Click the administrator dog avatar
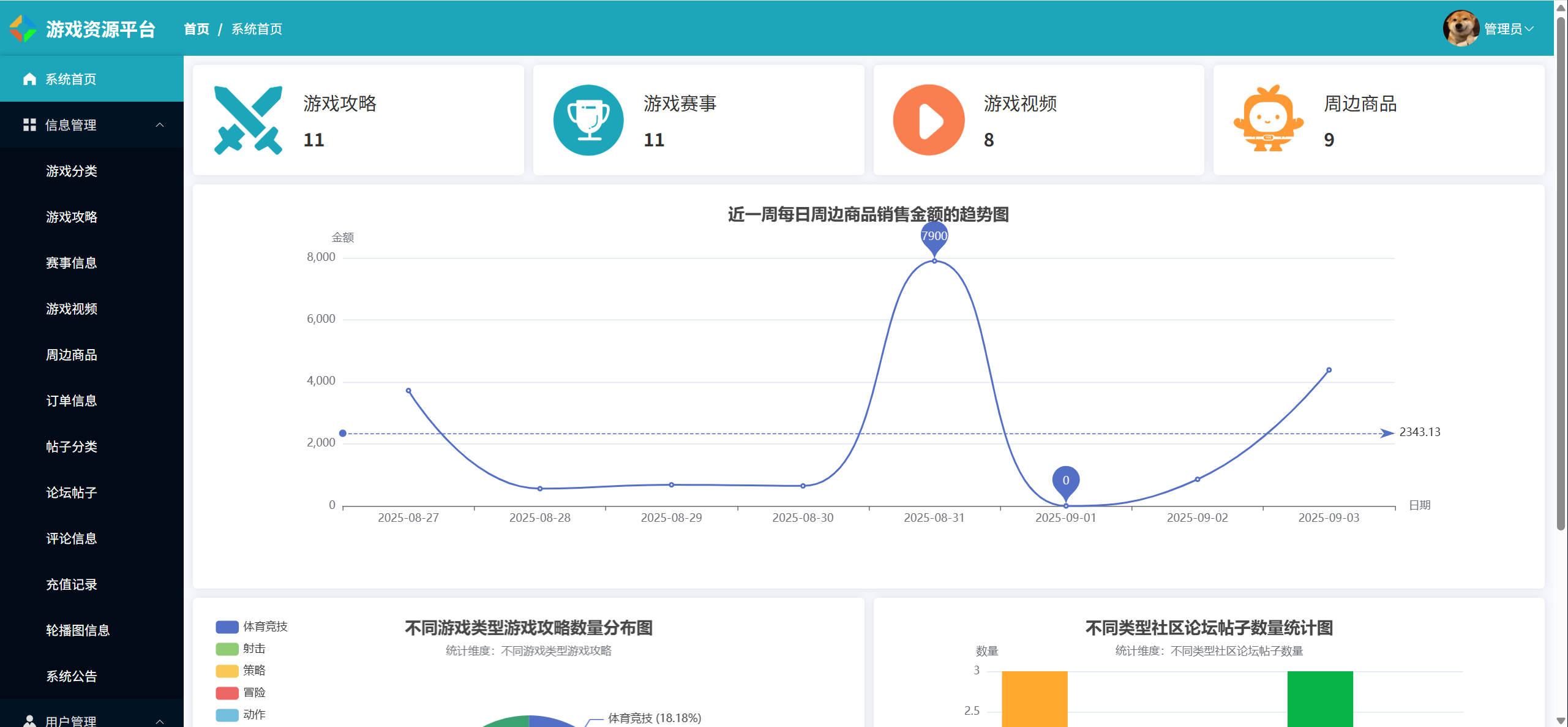The width and height of the screenshot is (1568, 727). pos(1460,28)
